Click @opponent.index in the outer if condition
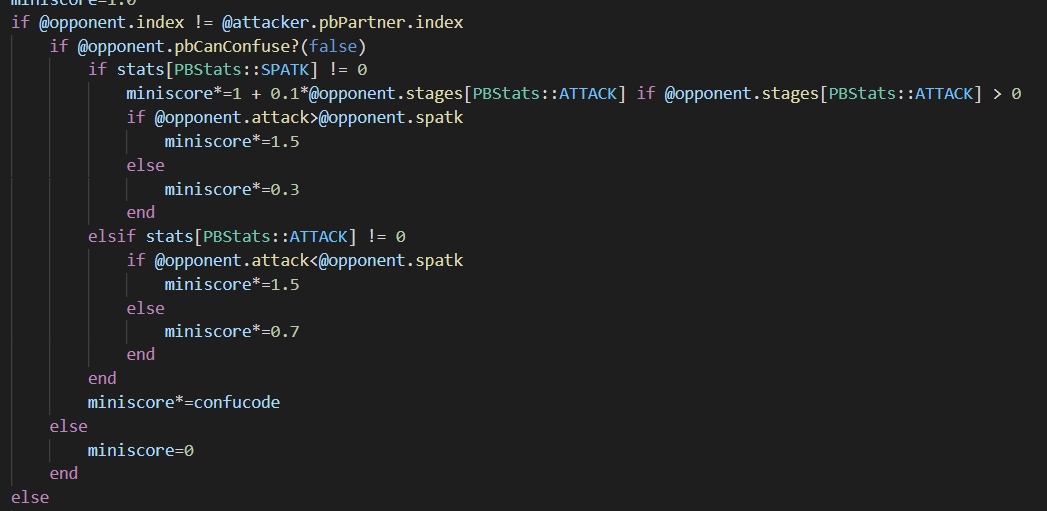1047x511 pixels. click(x=112, y=23)
